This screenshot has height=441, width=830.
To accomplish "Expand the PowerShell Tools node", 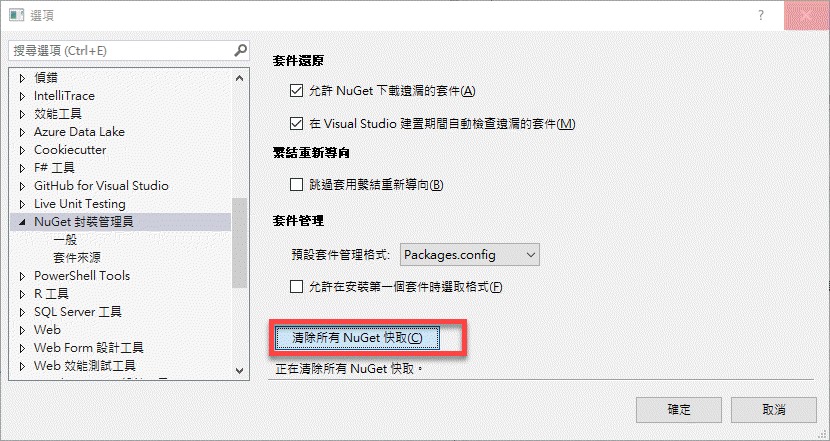I will coord(22,276).
